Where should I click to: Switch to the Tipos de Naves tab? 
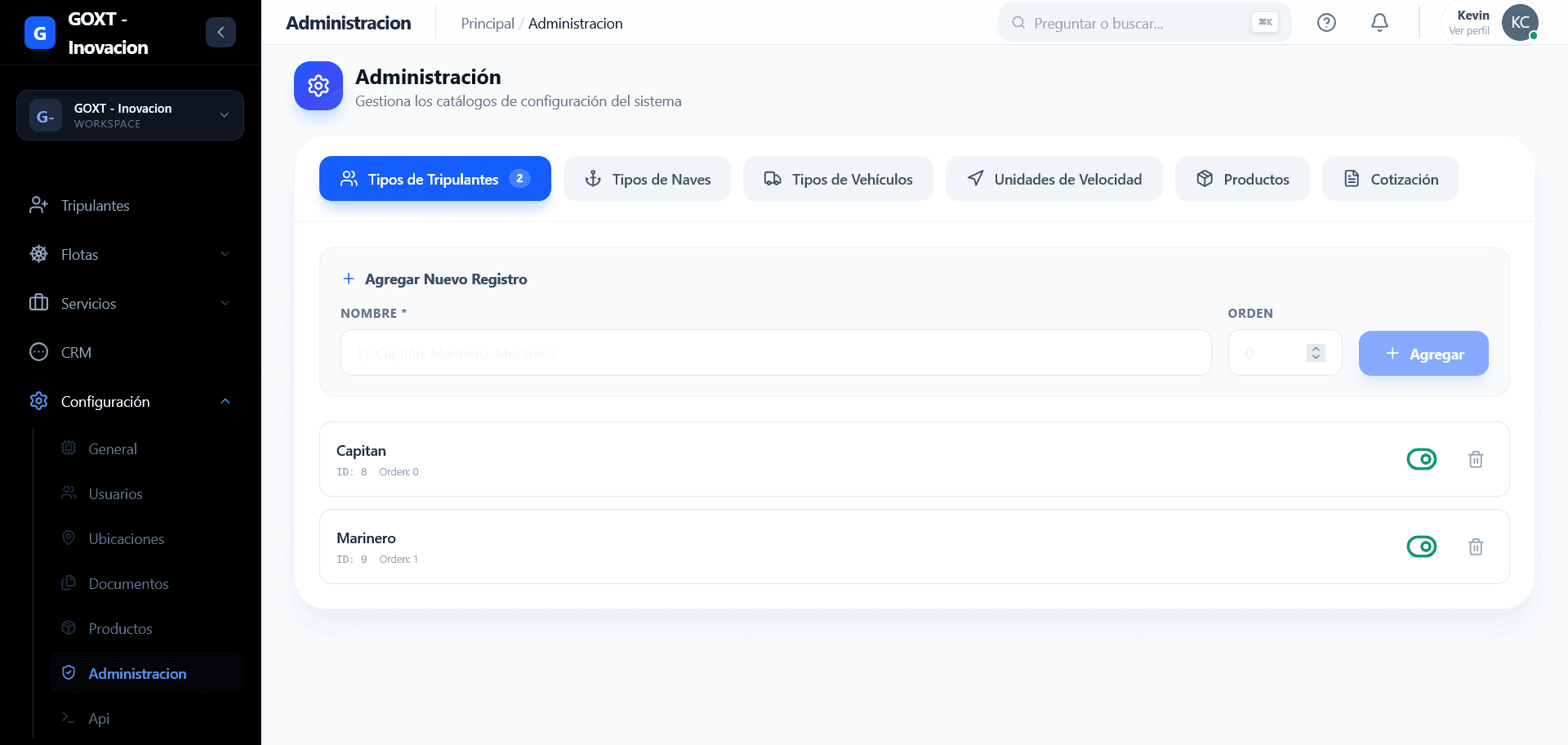point(648,179)
